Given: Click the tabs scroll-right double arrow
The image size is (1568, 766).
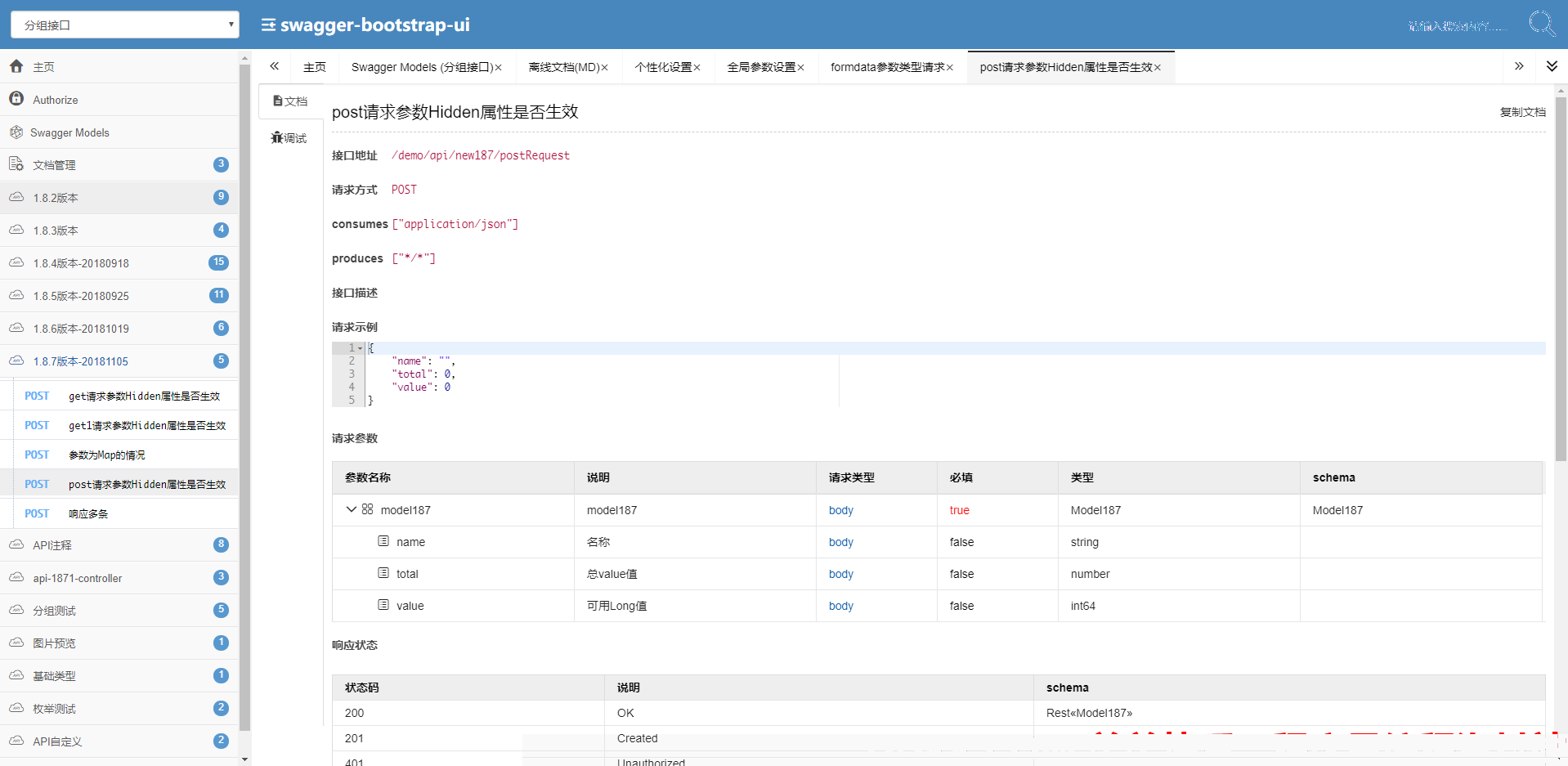Looking at the screenshot, I should pos(1519,66).
